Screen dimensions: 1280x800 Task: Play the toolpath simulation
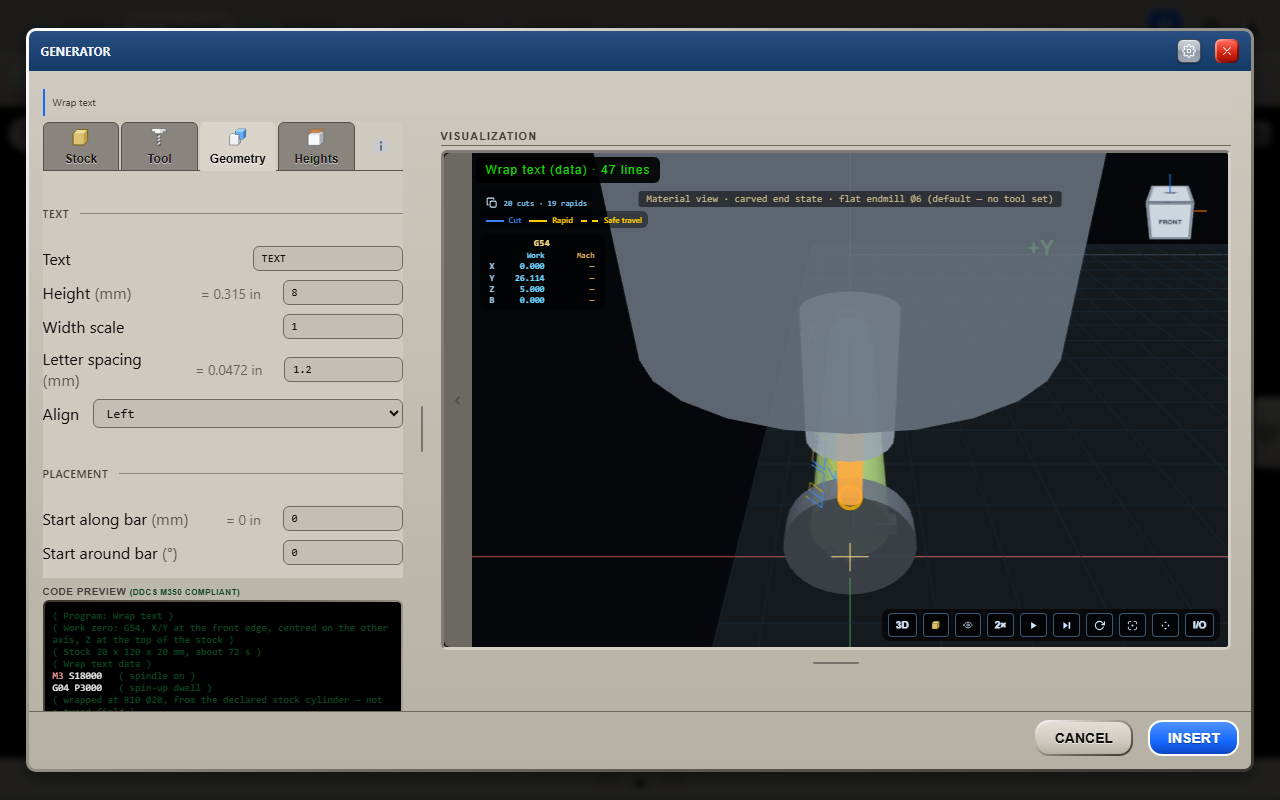1033,625
